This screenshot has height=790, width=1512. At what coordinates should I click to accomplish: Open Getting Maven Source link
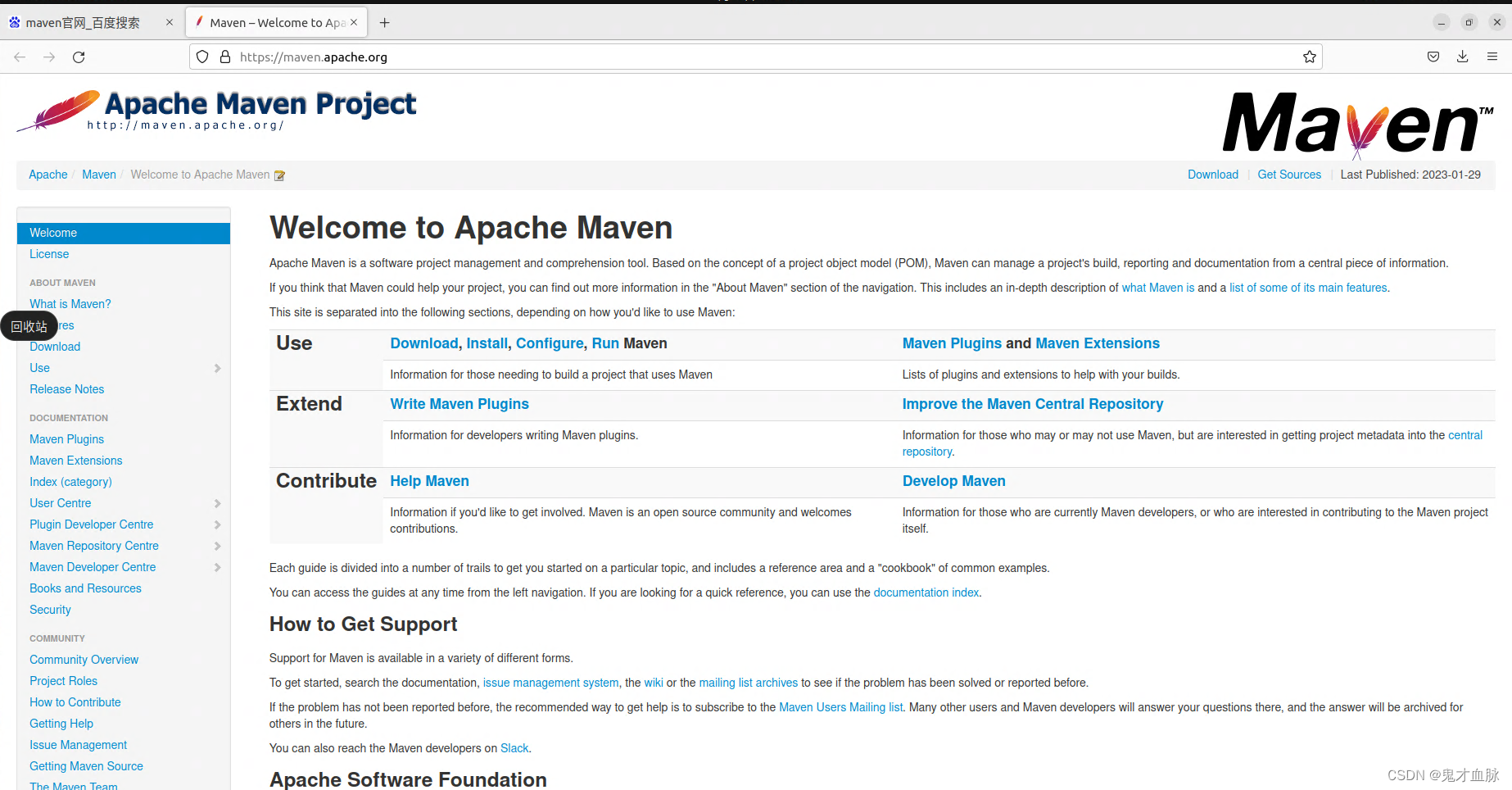click(87, 766)
